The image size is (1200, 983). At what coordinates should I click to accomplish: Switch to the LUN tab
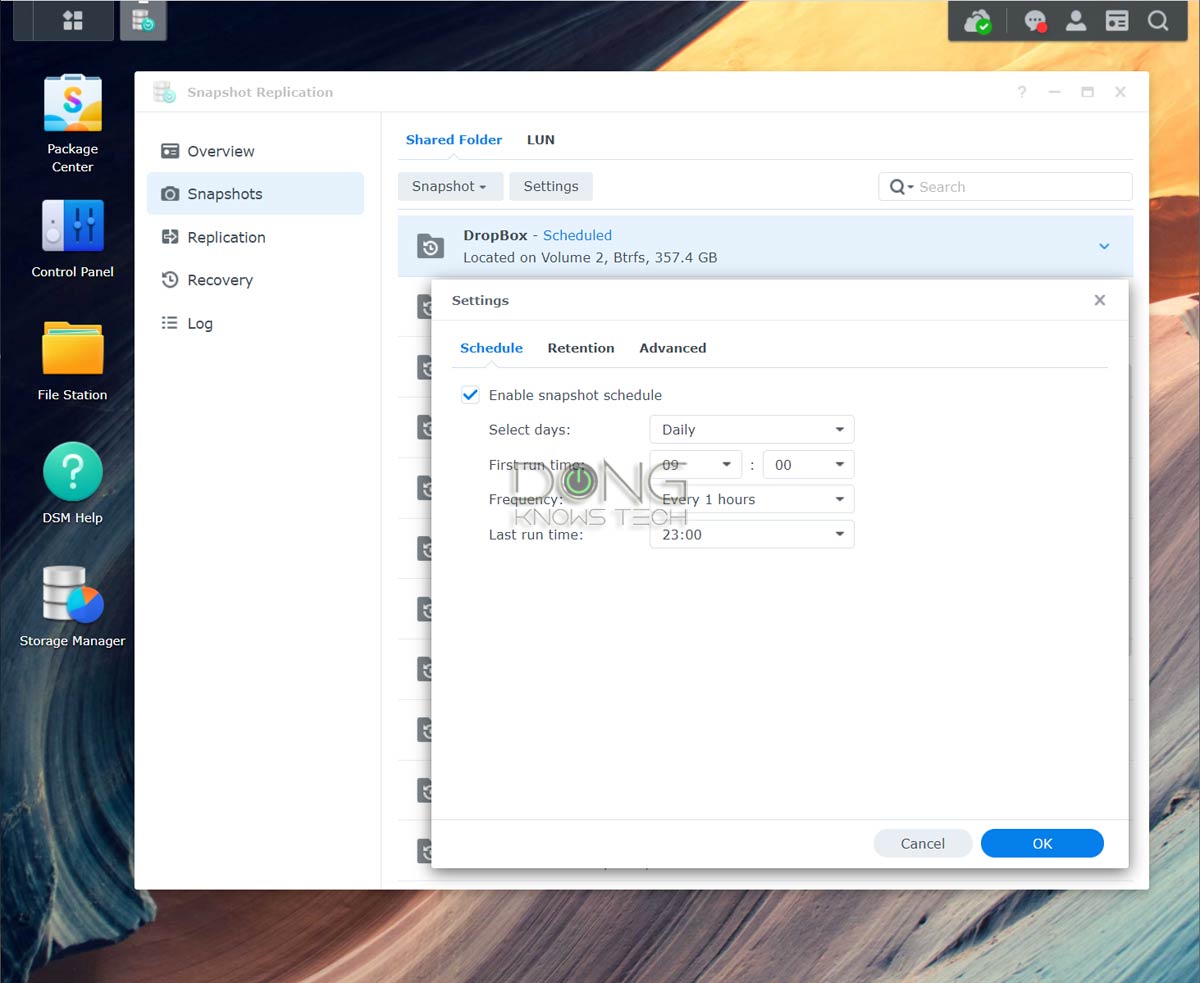point(540,140)
